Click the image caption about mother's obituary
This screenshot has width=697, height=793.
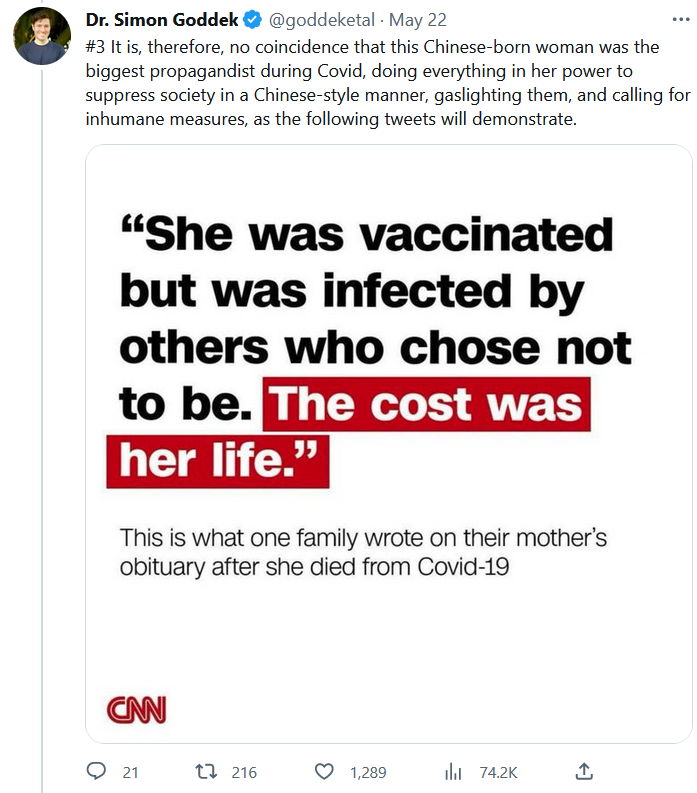[x=363, y=551]
